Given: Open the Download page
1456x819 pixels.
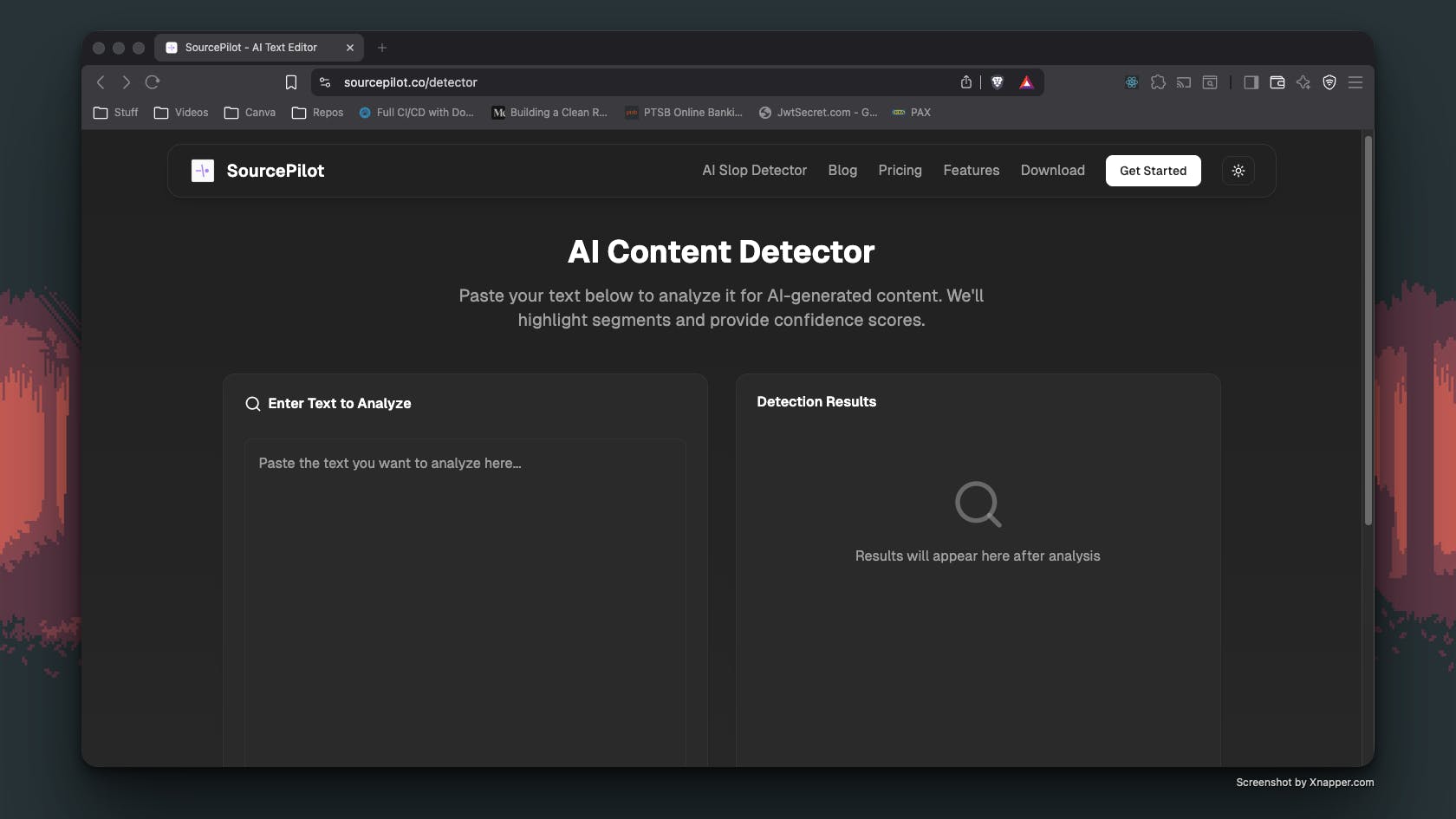Looking at the screenshot, I should point(1052,171).
